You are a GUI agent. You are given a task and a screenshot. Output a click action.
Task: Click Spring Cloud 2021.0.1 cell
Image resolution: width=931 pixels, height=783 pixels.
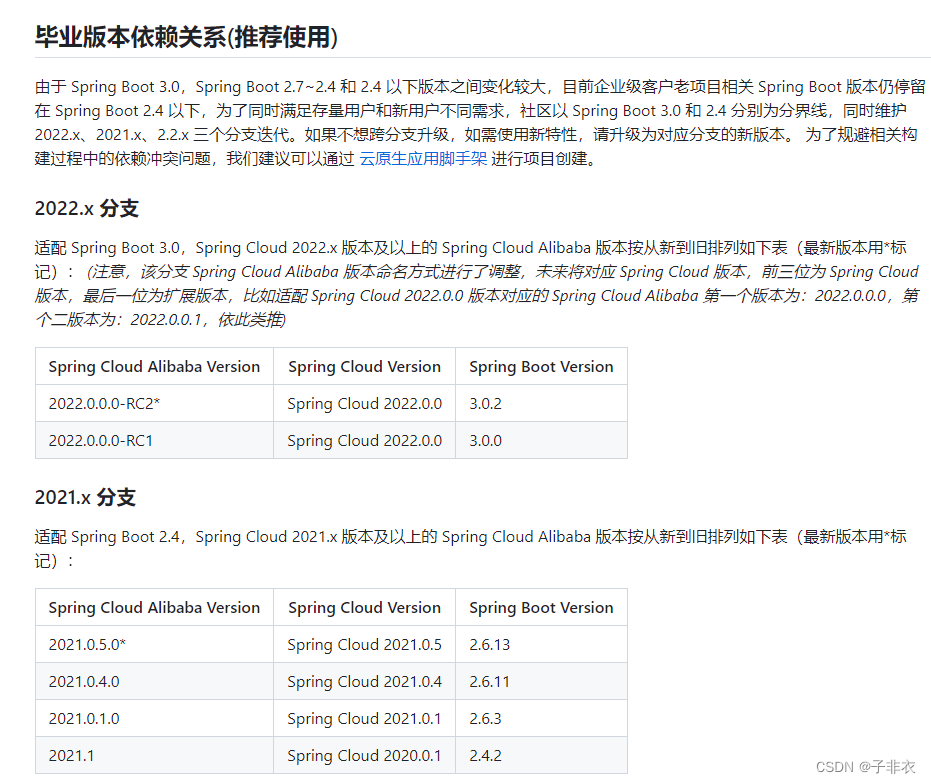click(x=365, y=718)
